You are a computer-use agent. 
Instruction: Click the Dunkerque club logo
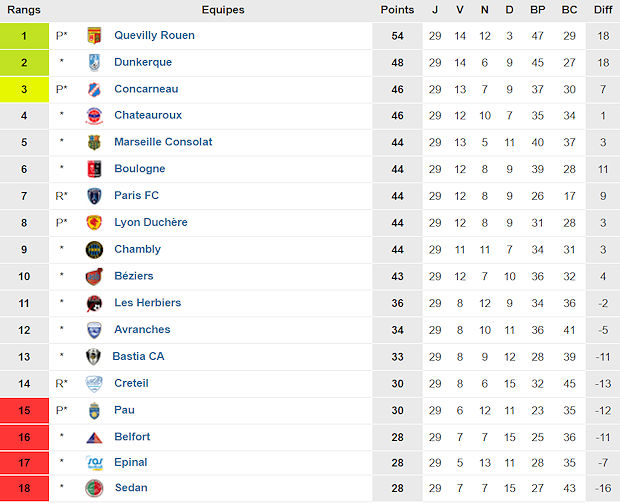pyautogui.click(x=95, y=62)
